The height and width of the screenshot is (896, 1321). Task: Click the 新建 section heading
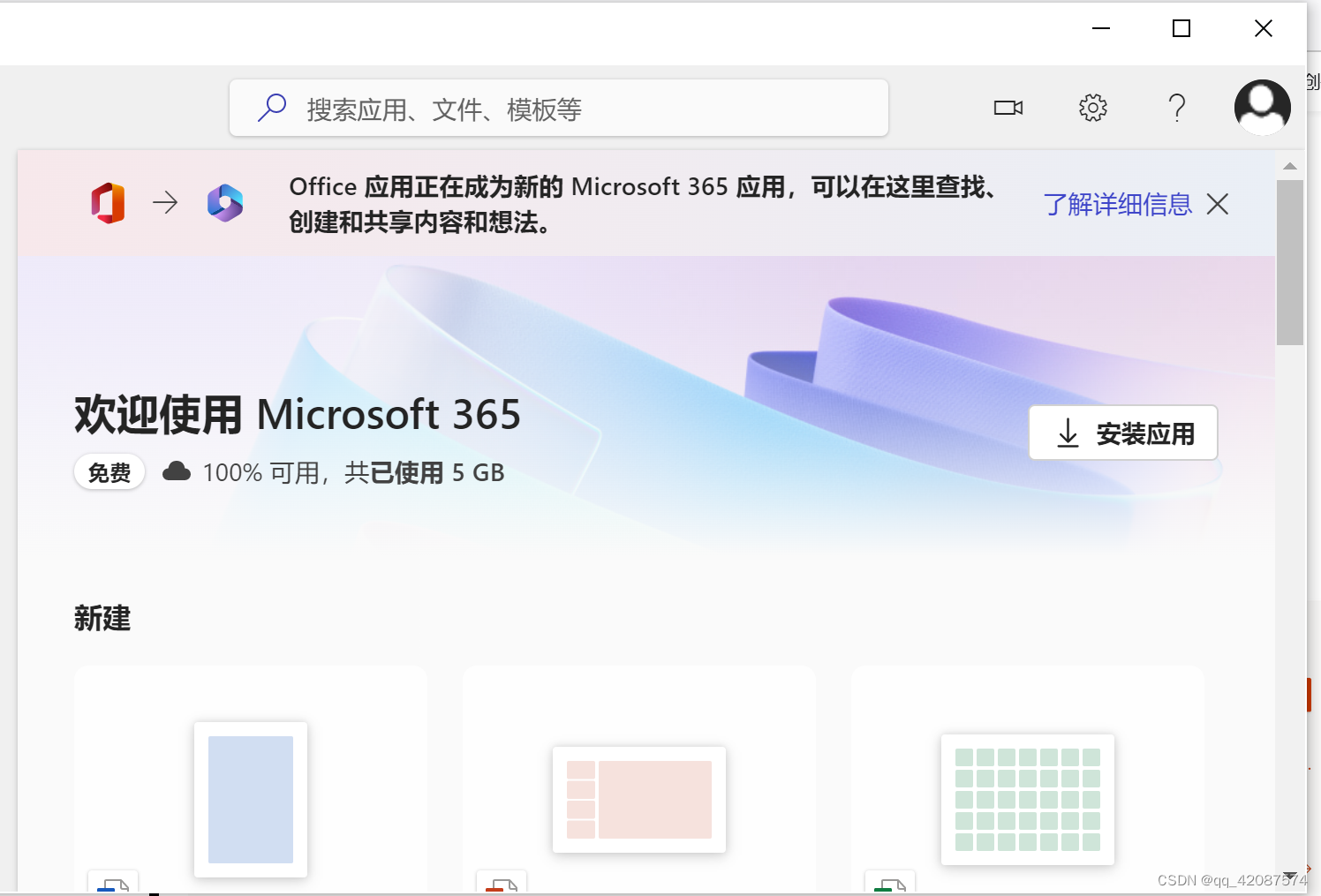102,618
